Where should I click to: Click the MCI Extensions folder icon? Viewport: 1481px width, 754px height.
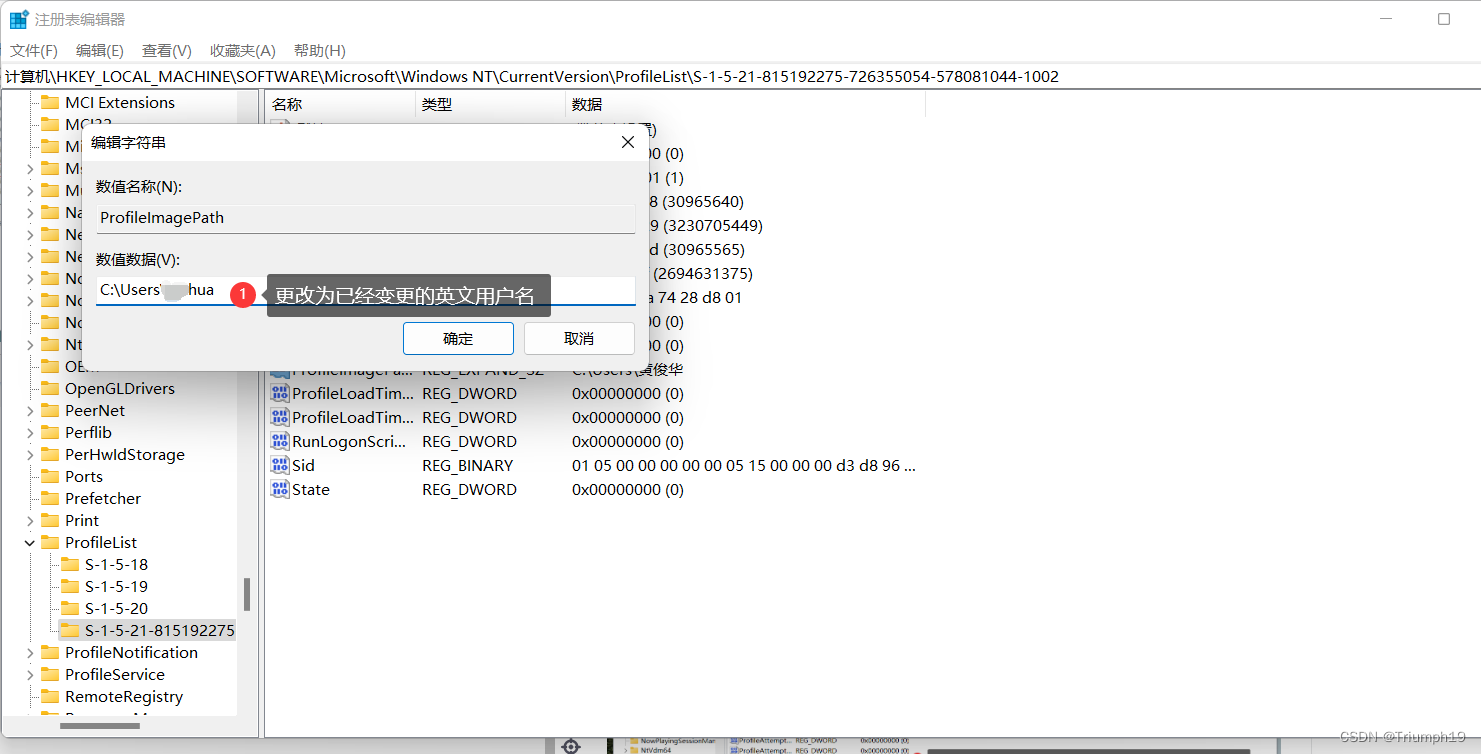(50, 103)
